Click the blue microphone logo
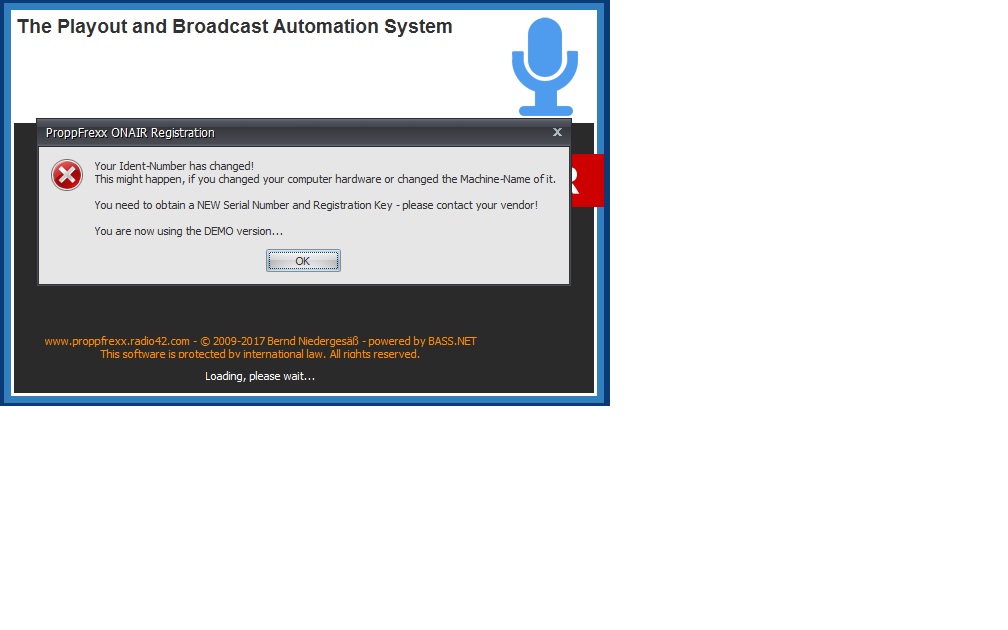The height and width of the screenshot is (630, 1008). 545,66
